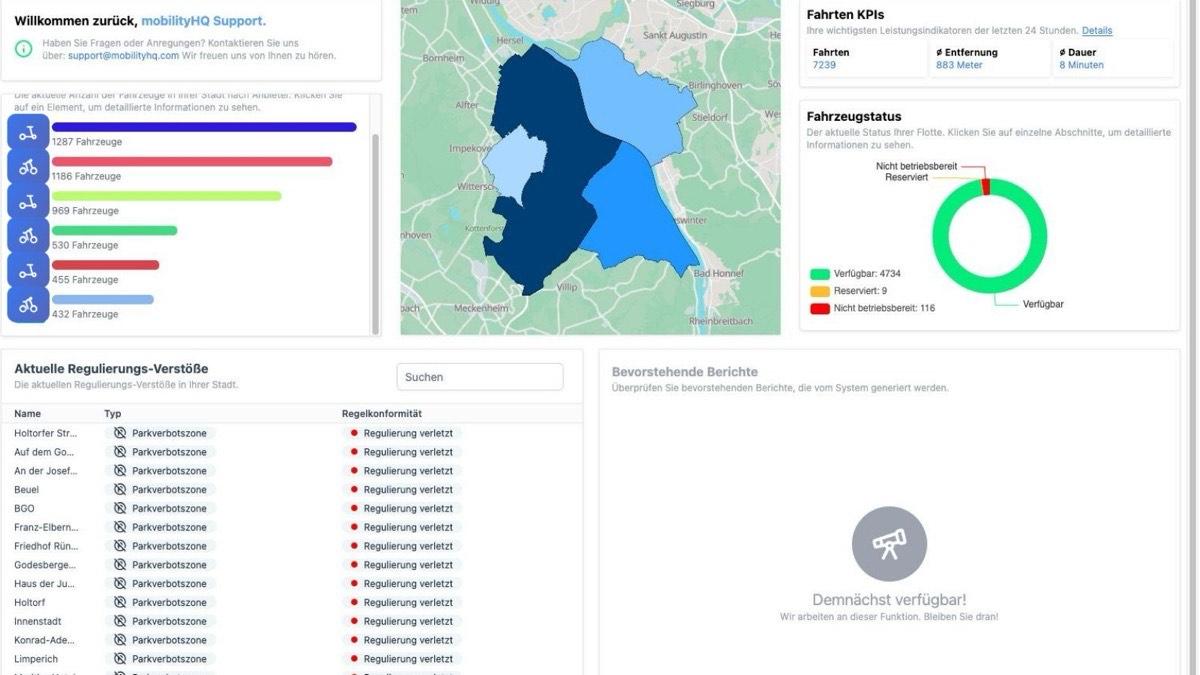Click the red segment of the donut chart
Screen dimensions: 1200x675
click(986, 187)
